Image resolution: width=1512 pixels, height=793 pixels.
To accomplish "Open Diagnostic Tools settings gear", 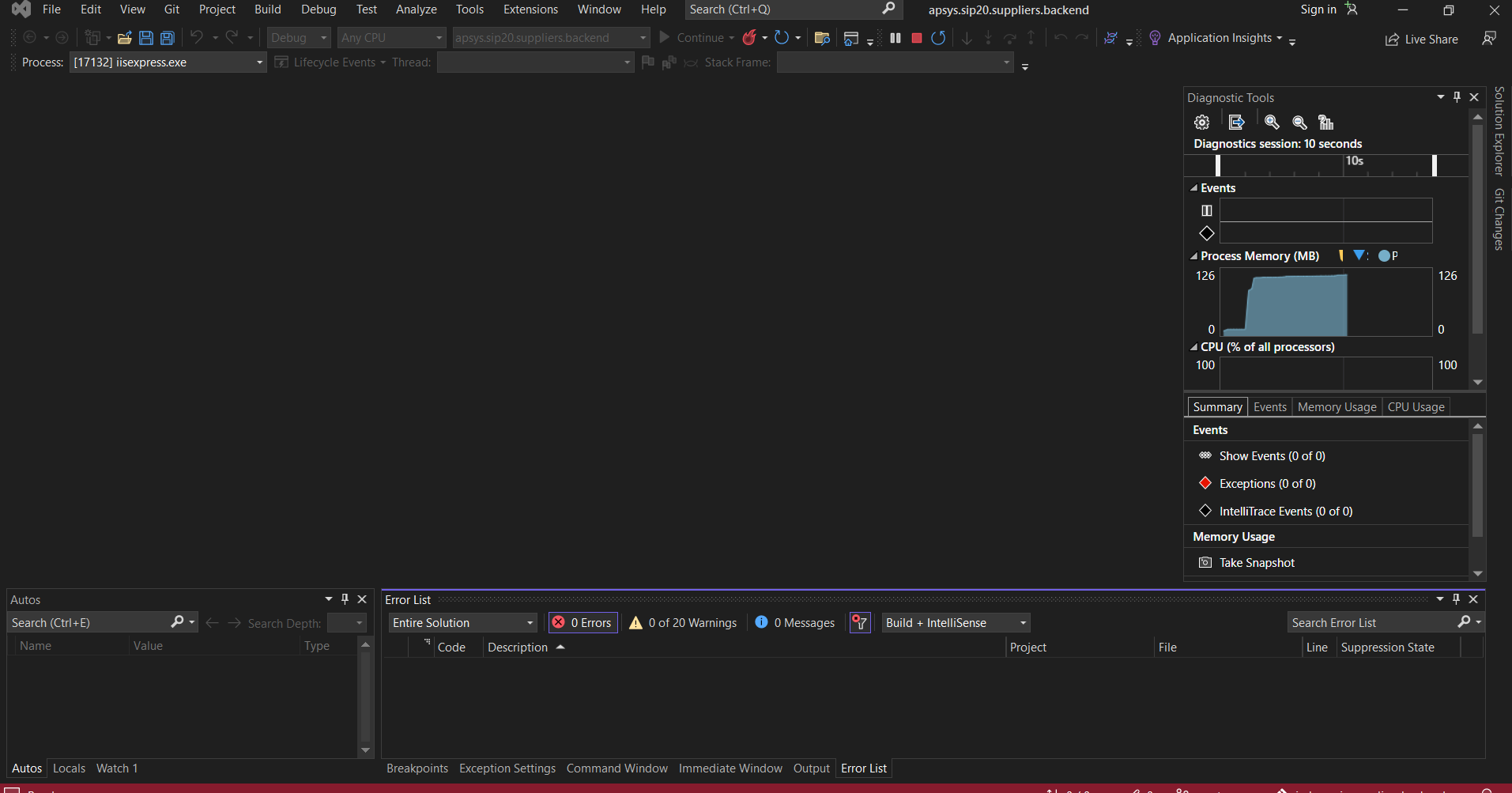I will point(1201,123).
